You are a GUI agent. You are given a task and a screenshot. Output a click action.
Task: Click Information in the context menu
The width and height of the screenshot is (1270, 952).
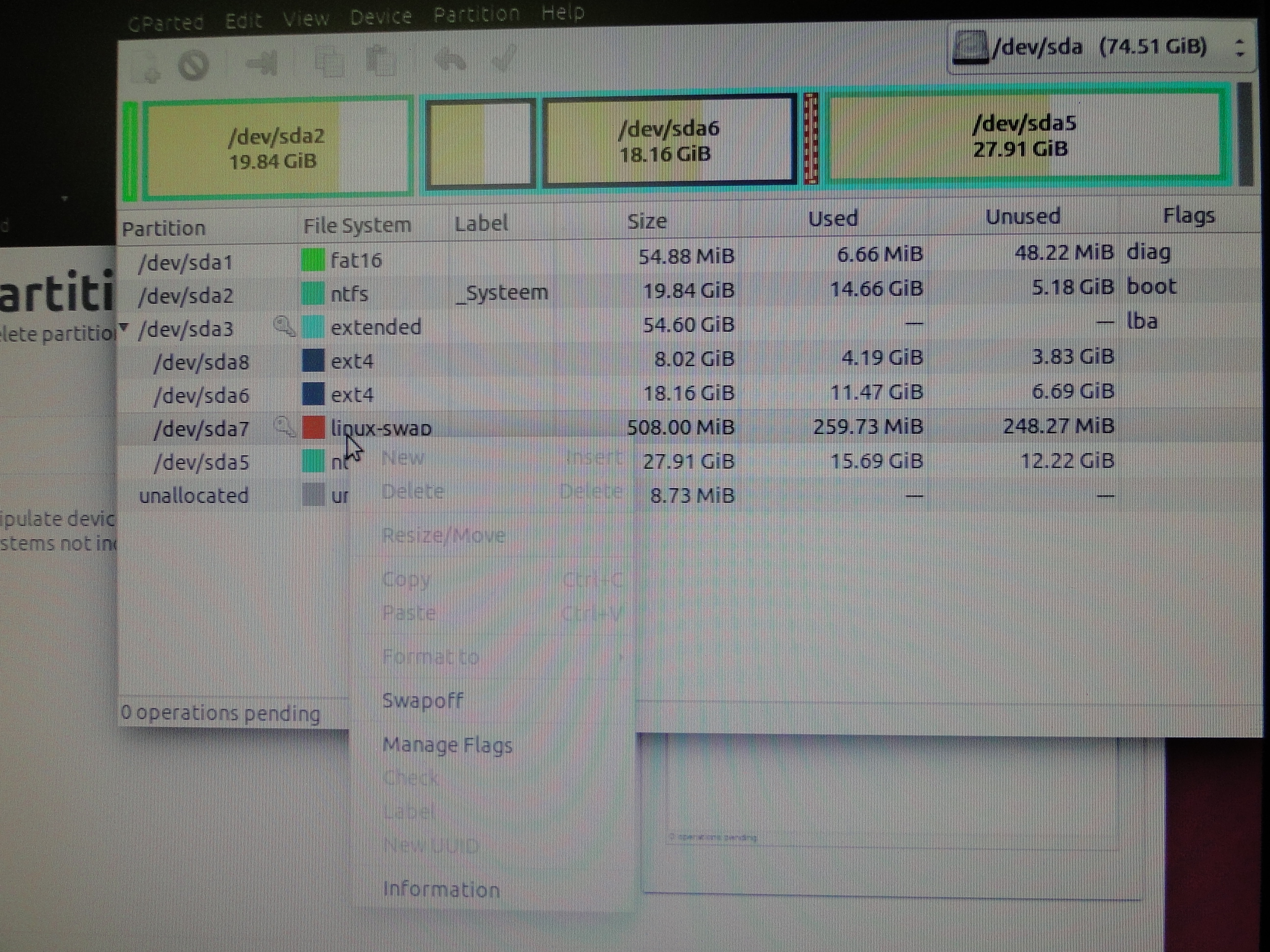click(x=441, y=889)
